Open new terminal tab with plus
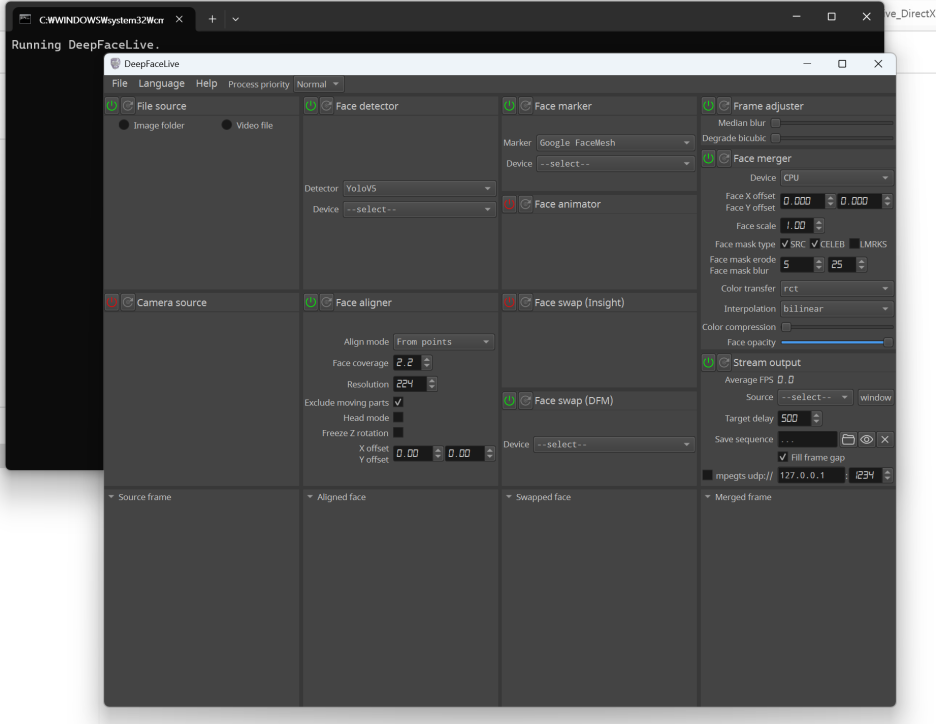936x724 pixels. coord(212,19)
